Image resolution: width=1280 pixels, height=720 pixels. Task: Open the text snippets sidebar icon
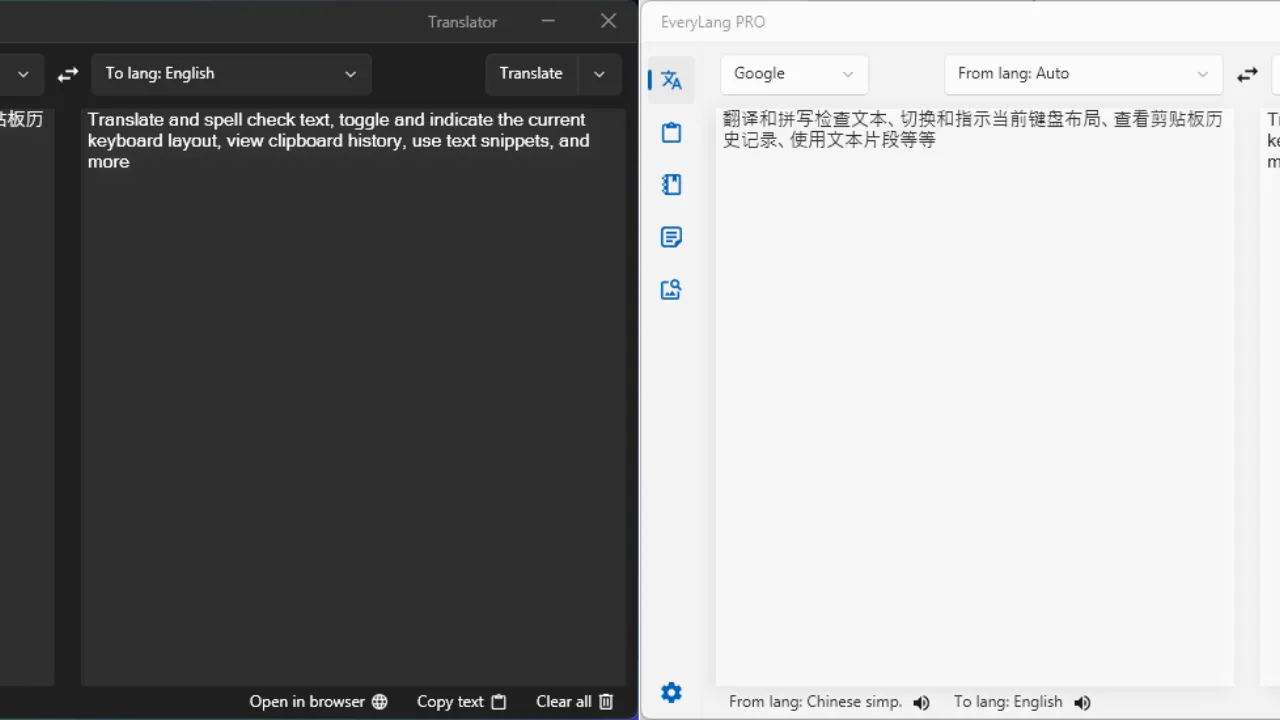[671, 237]
